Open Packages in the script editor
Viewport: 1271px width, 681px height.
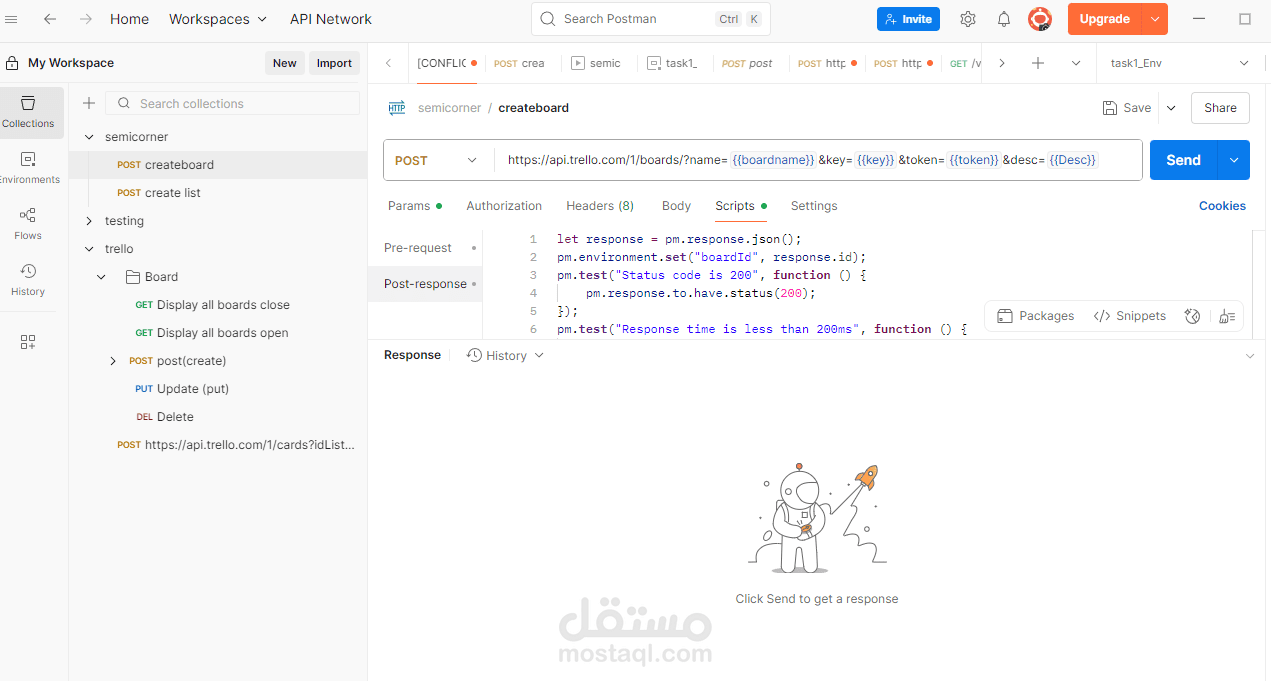coord(1036,316)
